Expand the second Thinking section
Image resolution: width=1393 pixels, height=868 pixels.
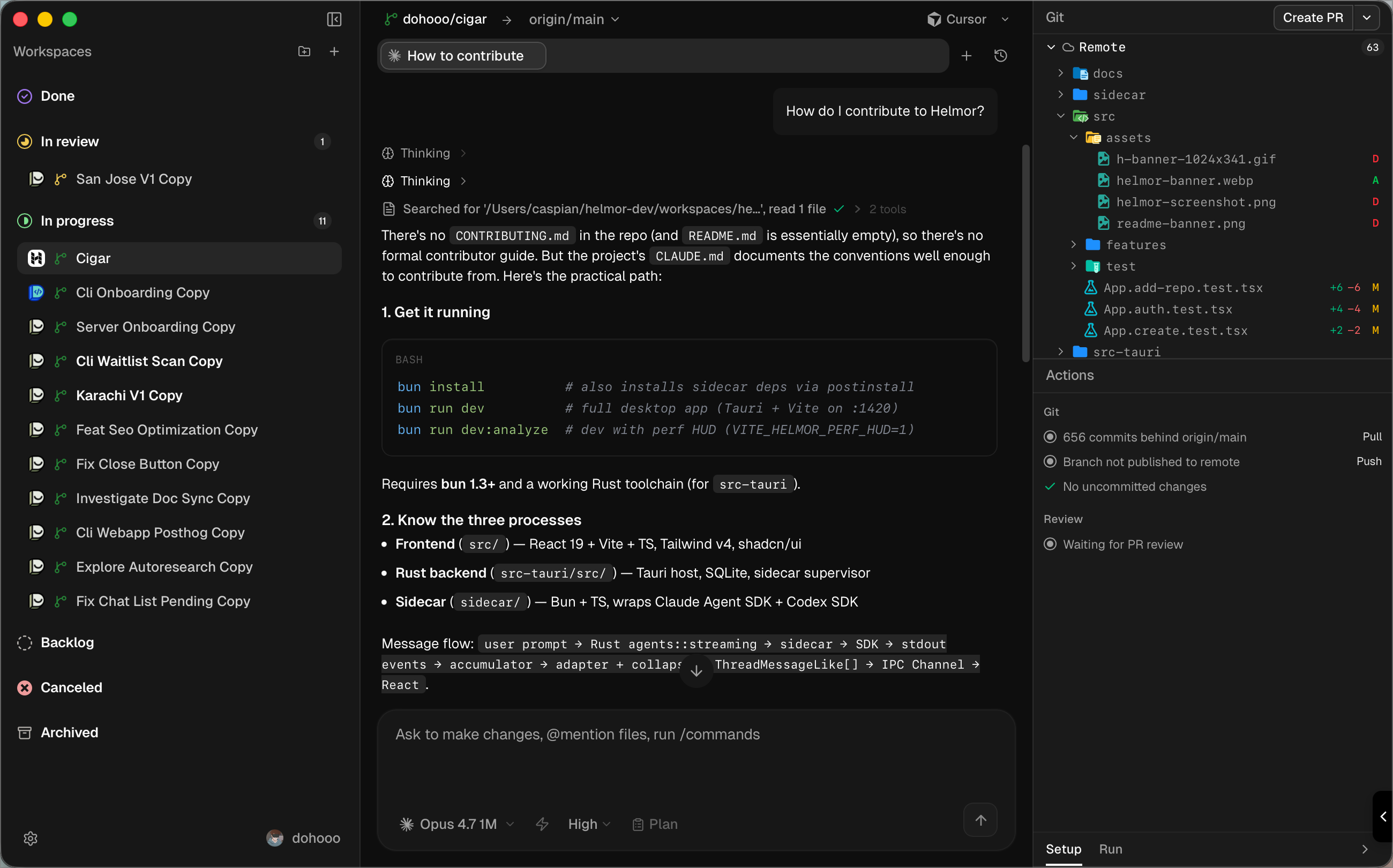tap(425, 182)
